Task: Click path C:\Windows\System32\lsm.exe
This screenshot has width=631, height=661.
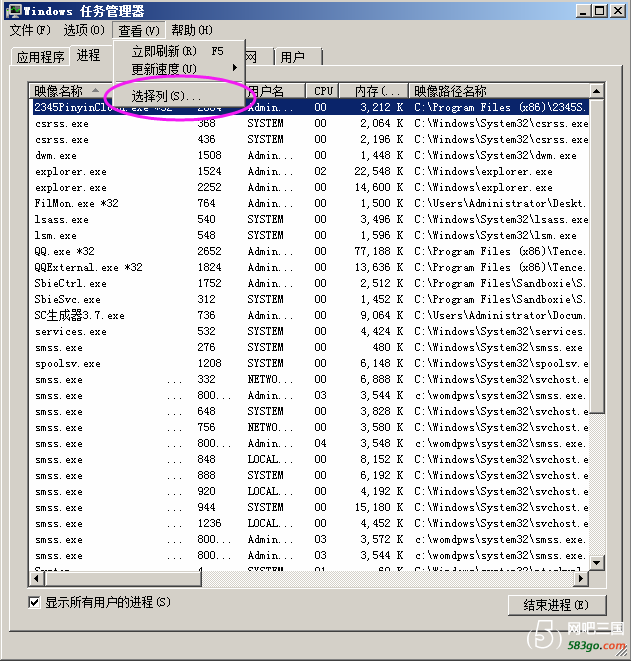Action: click(495, 236)
